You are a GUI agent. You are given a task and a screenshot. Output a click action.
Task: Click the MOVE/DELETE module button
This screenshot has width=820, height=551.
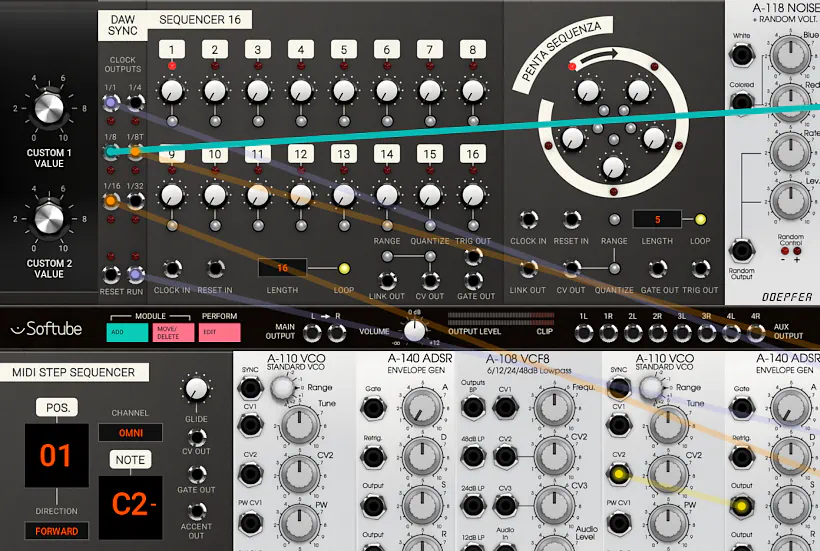pos(173,332)
